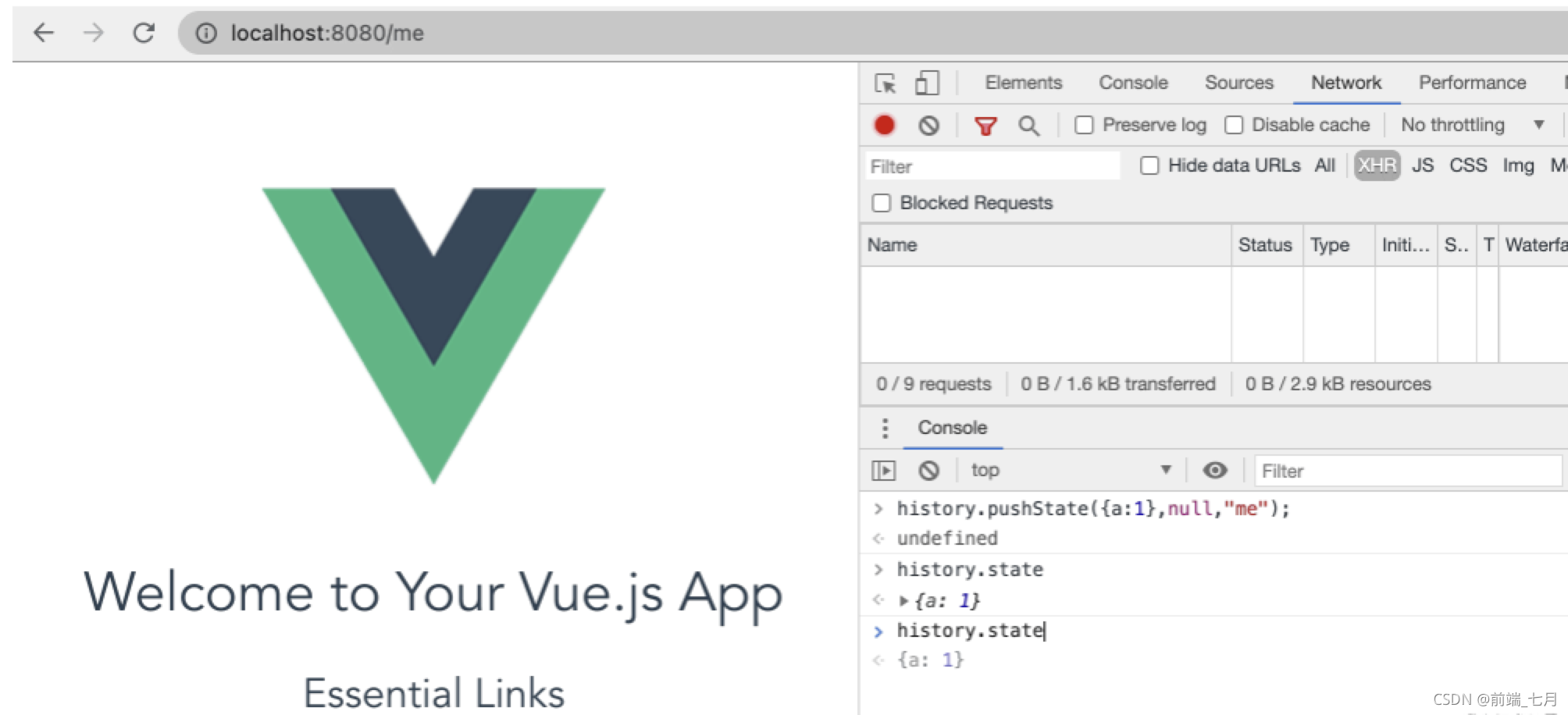Click the browser back arrow

(44, 33)
